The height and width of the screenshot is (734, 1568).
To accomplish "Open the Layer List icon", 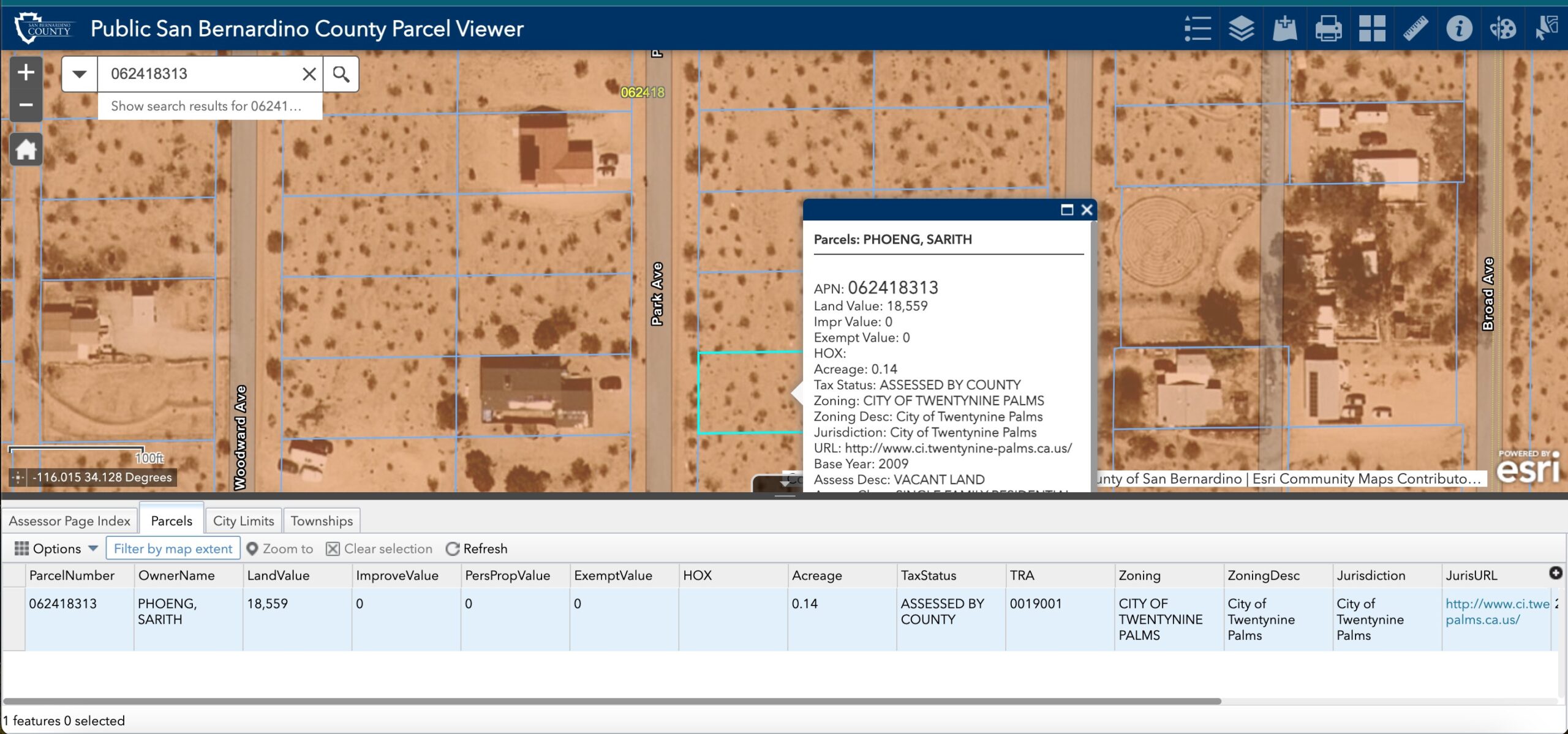I will click(x=1240, y=28).
